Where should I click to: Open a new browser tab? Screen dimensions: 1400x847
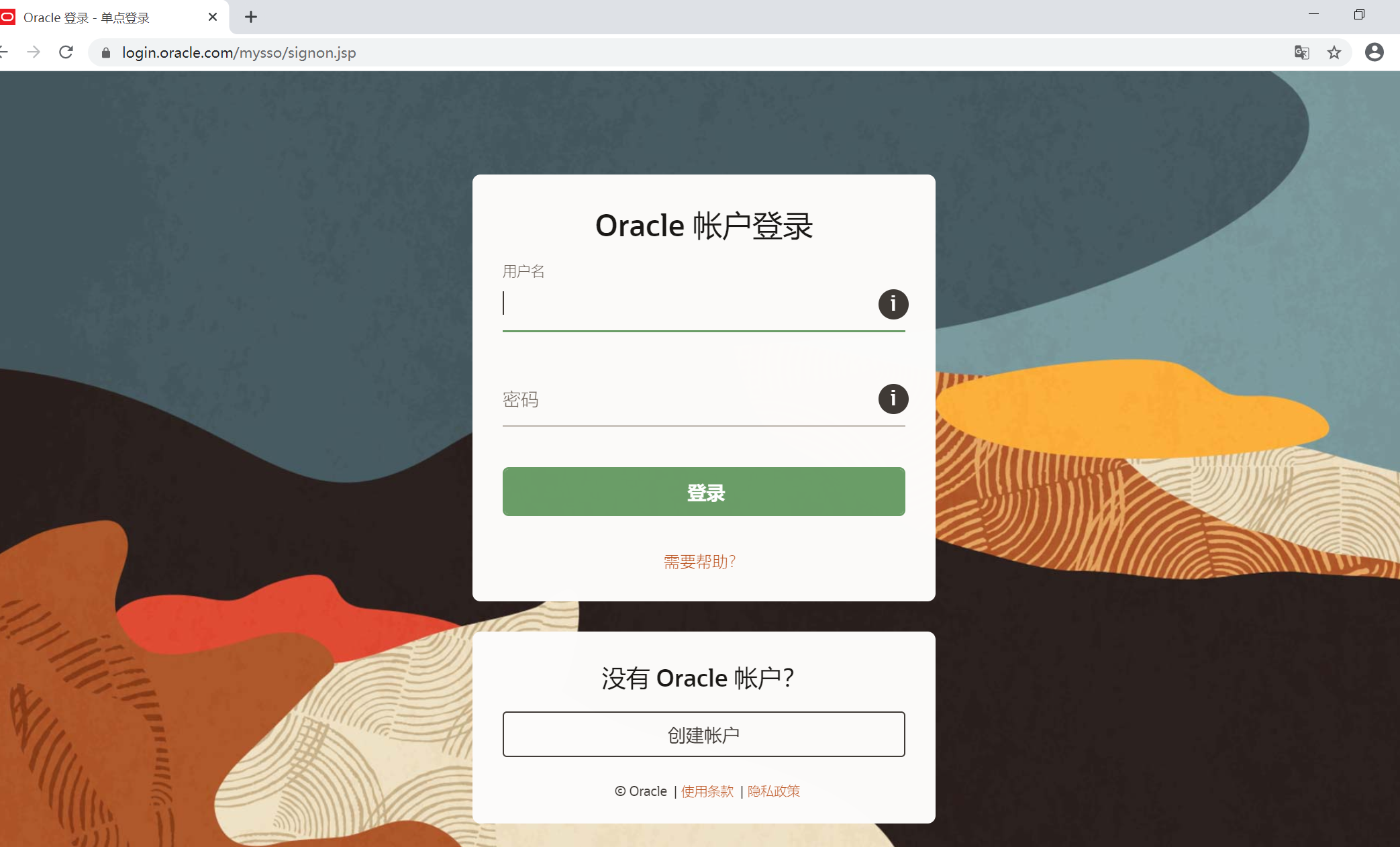tap(251, 17)
